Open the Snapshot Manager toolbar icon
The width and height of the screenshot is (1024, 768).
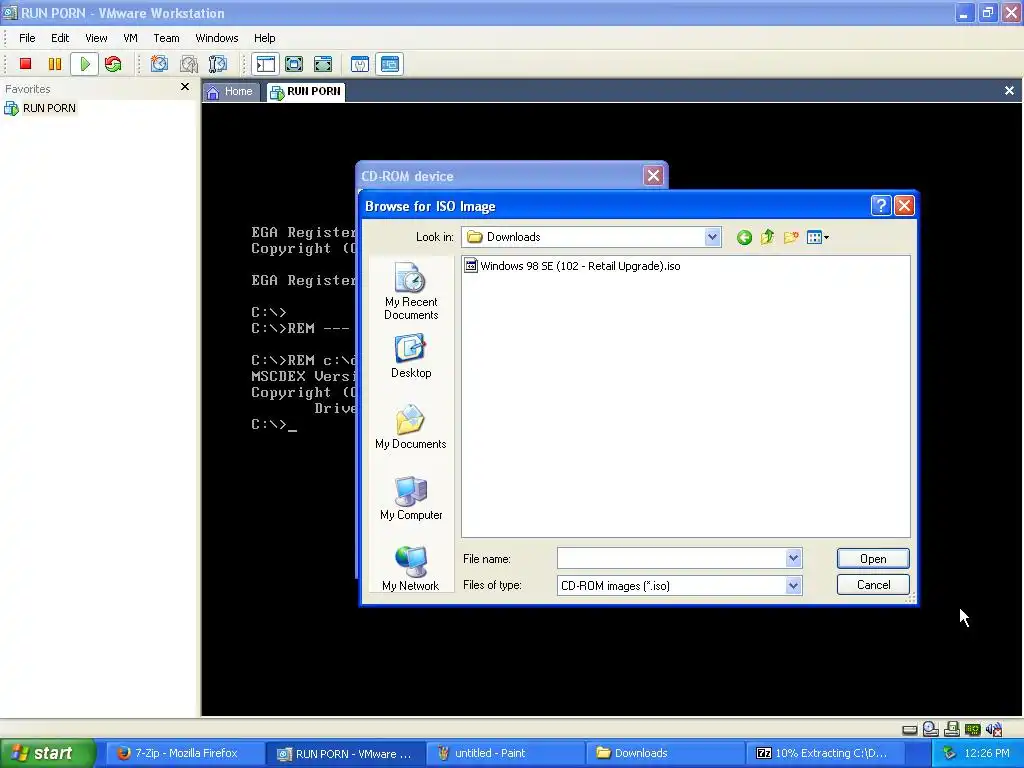coord(217,63)
